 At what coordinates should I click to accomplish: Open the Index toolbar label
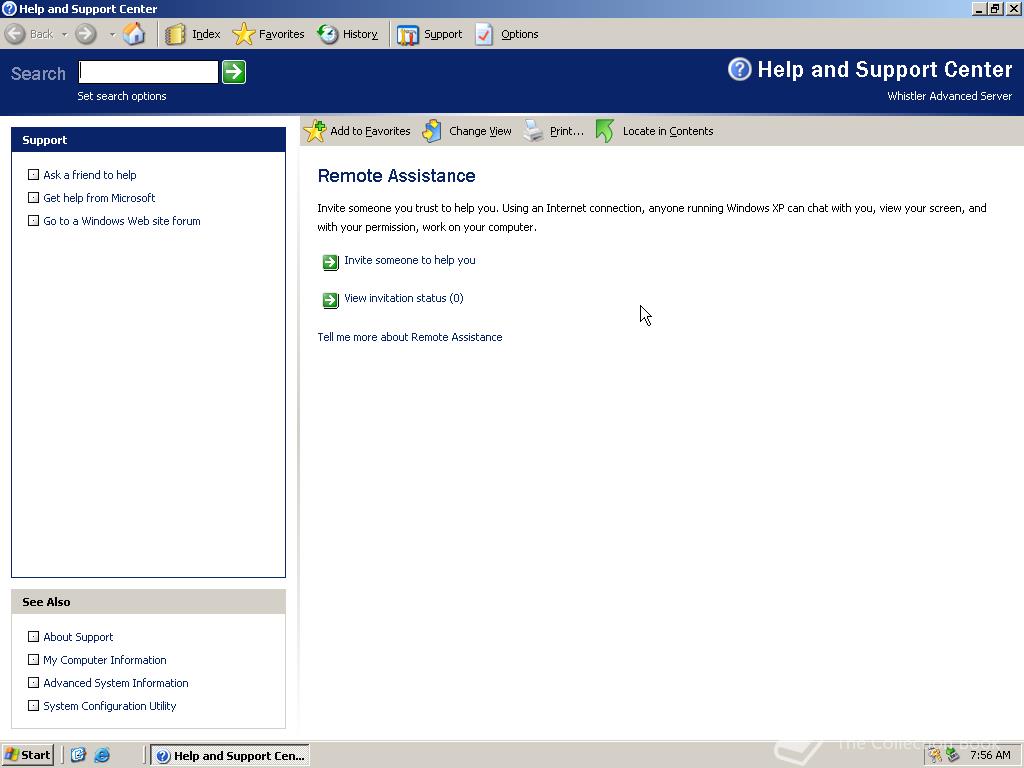206,34
